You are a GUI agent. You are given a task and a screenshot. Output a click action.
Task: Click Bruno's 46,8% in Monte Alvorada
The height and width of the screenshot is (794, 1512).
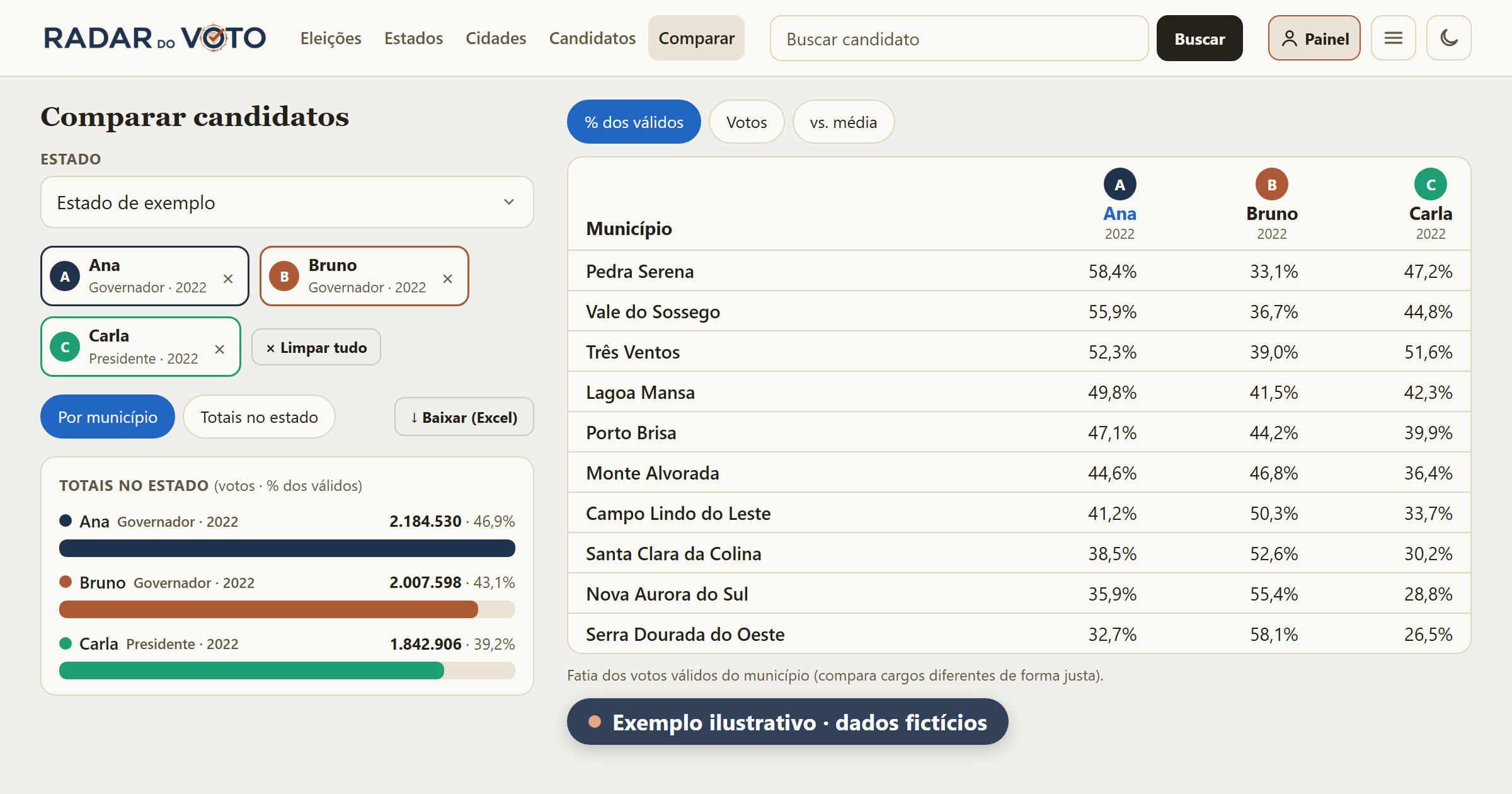(x=1273, y=473)
